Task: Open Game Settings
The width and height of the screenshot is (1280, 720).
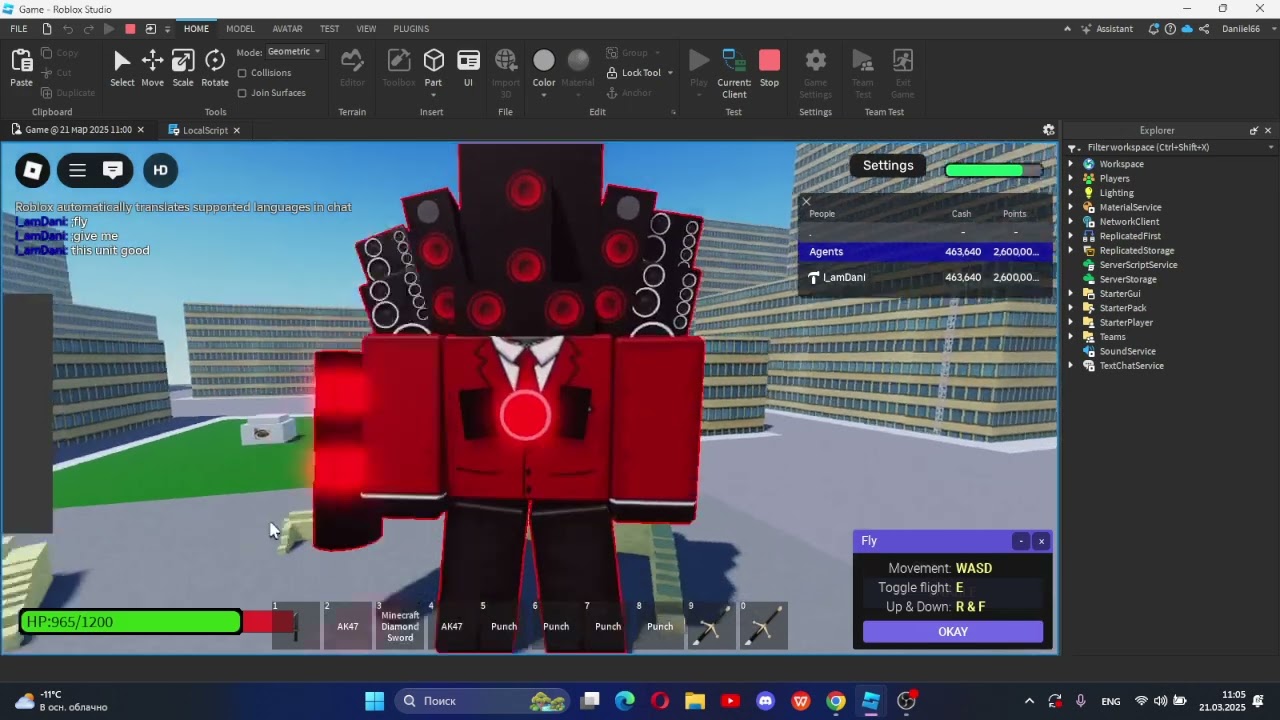Action: 816,73
